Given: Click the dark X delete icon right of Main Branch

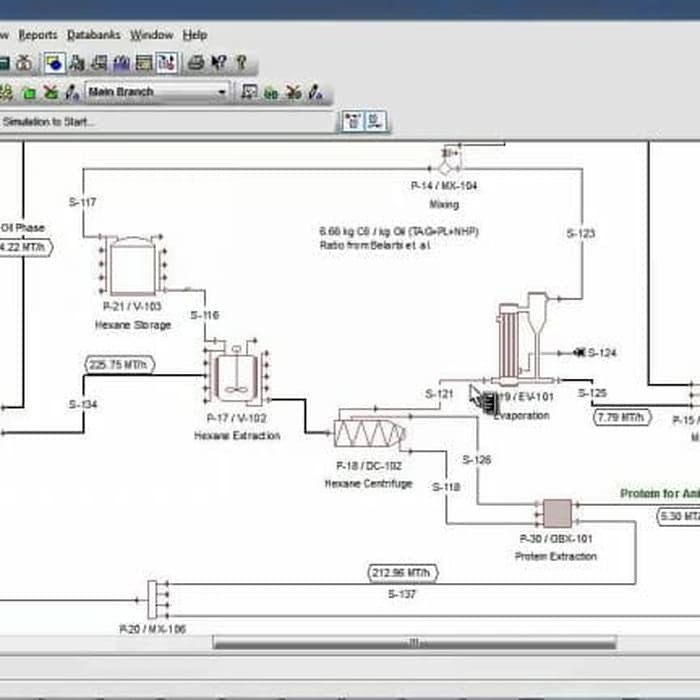Looking at the screenshot, I should pos(294,93).
